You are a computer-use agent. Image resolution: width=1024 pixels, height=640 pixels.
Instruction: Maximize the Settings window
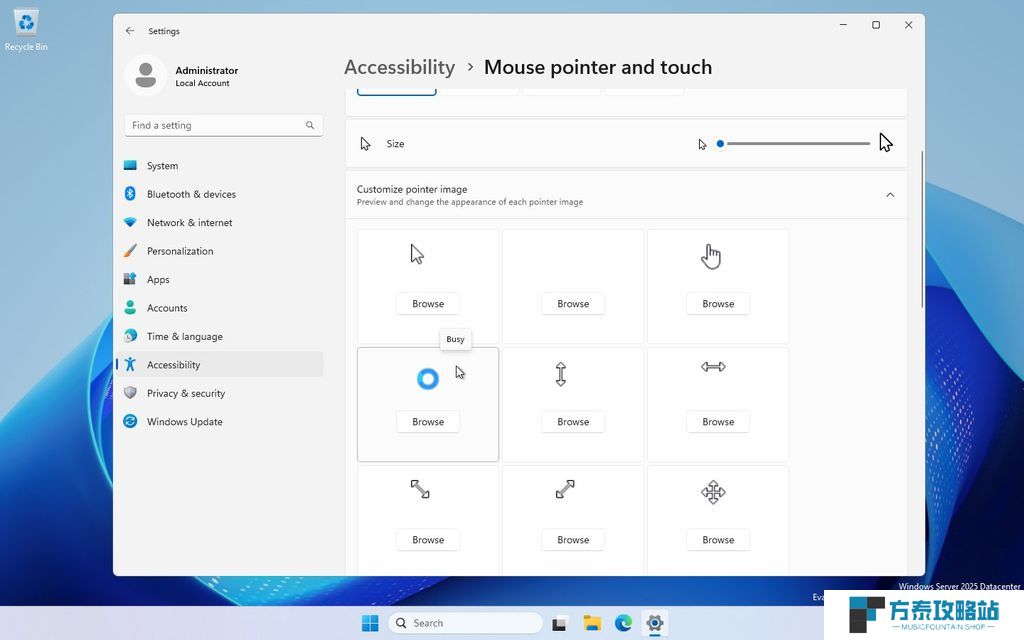[x=876, y=25]
